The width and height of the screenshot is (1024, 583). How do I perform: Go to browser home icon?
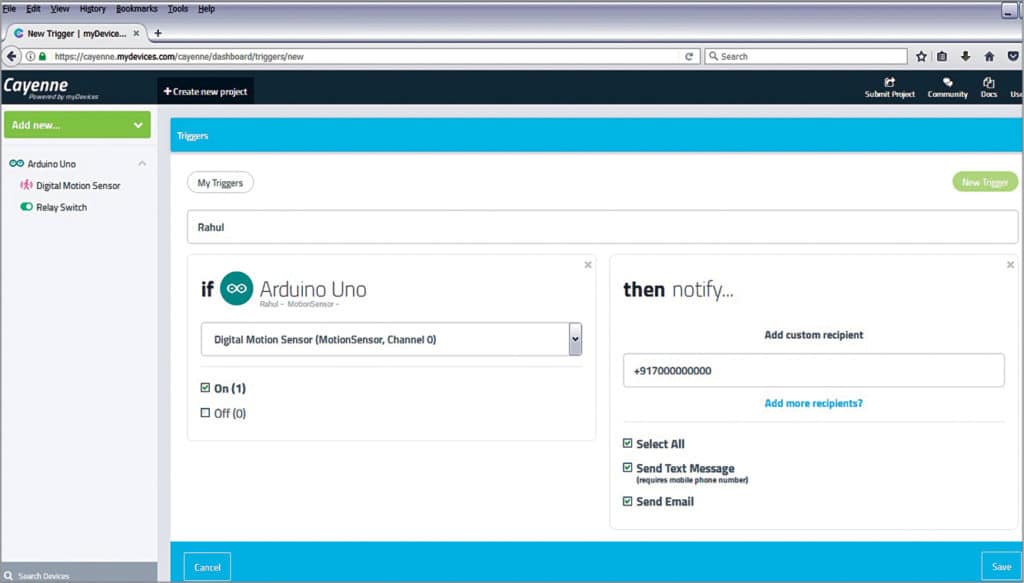[x=989, y=56]
